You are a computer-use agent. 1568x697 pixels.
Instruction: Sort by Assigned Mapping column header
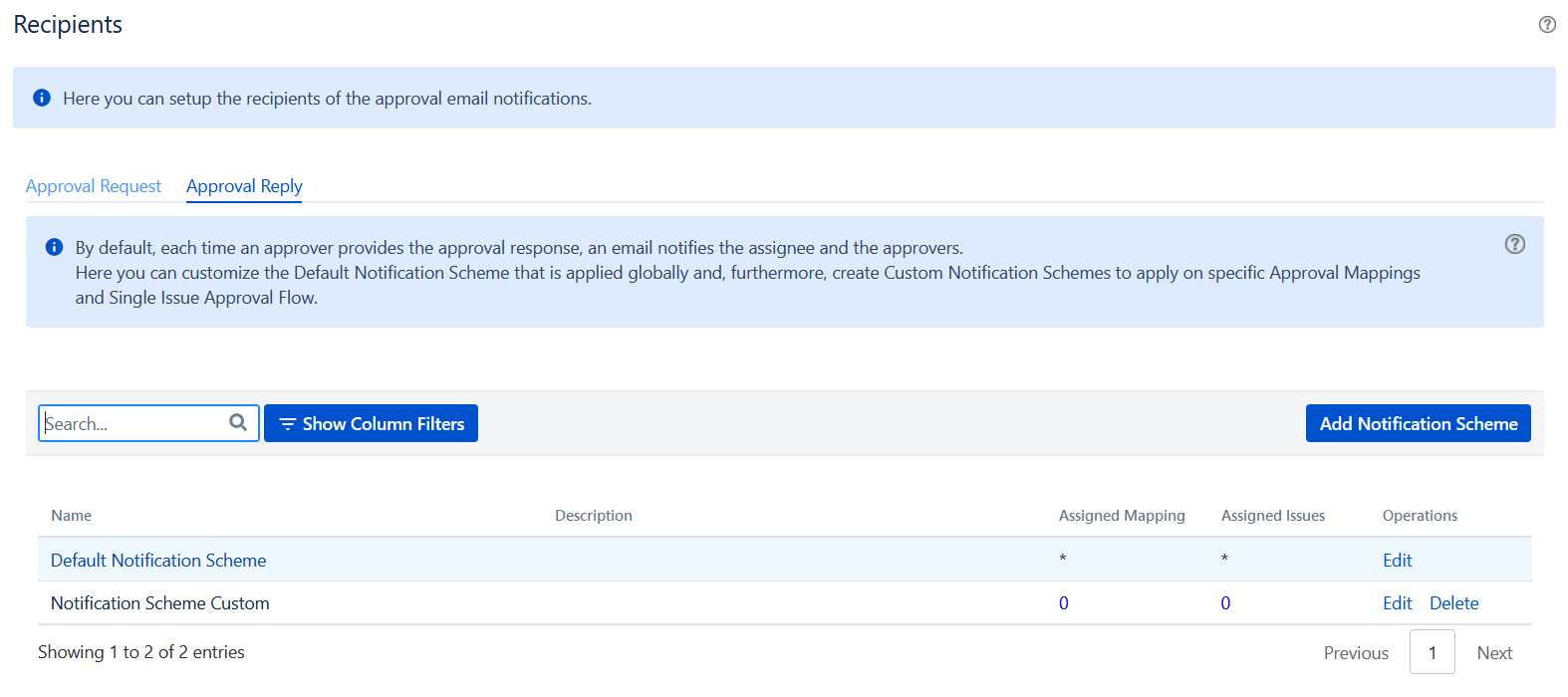pyautogui.click(x=1122, y=516)
